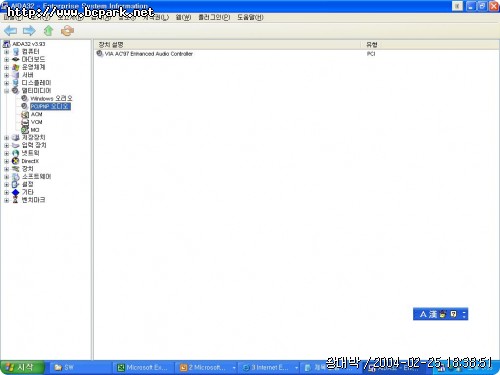Open the ACM codec node icon
The height and width of the screenshot is (375, 500).
tap(25, 114)
